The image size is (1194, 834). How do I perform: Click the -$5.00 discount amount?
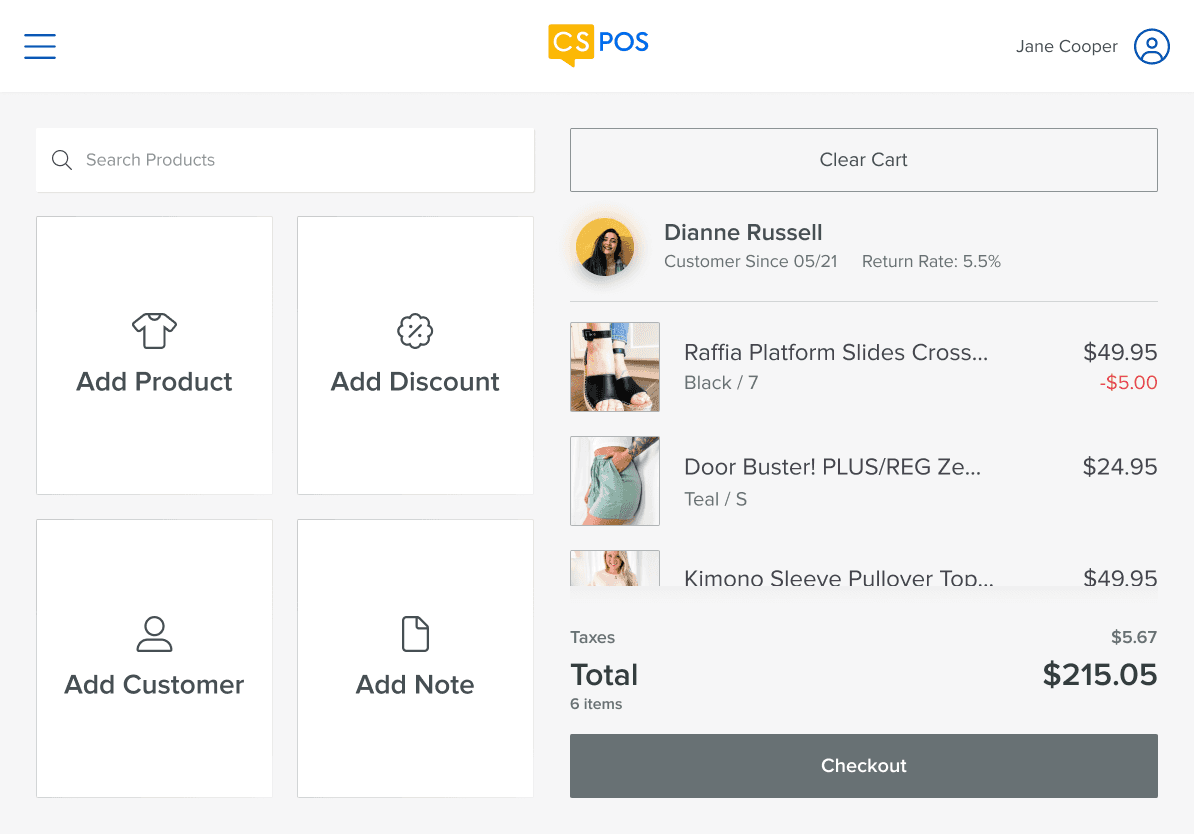(x=1128, y=382)
